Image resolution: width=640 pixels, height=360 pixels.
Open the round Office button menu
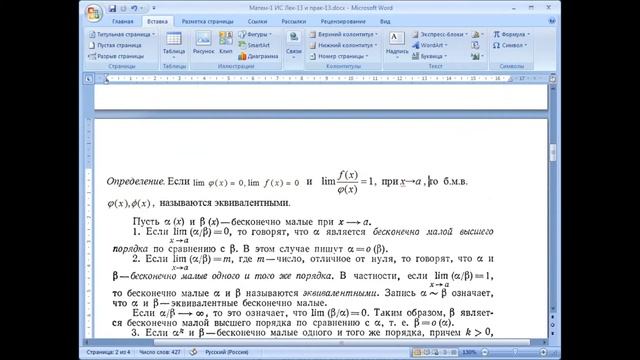[93, 13]
